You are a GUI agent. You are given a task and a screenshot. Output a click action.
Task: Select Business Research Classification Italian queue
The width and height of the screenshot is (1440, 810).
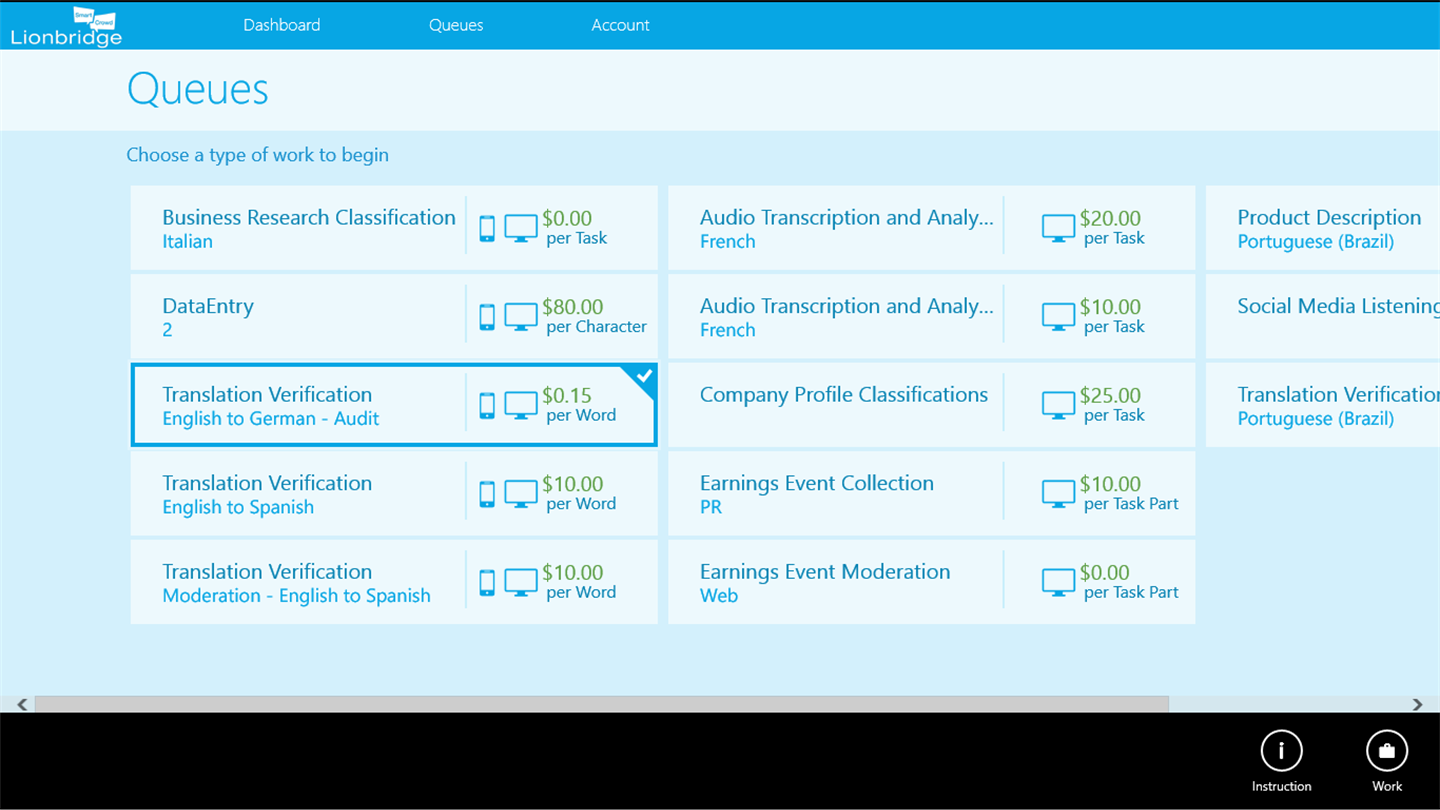tap(394, 228)
